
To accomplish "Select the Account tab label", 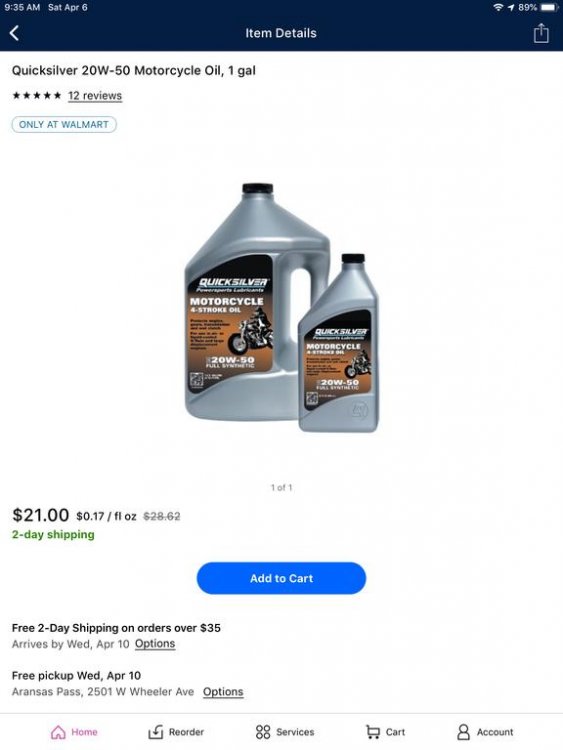I will pos(495,732).
